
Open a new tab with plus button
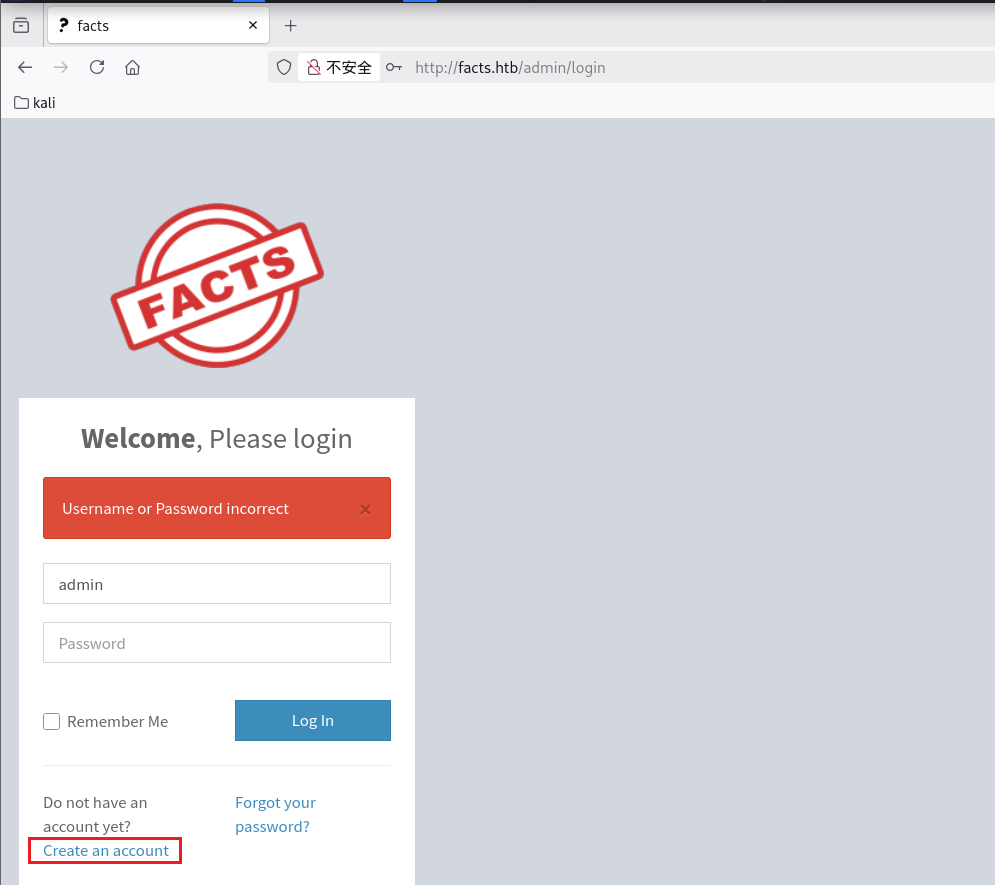(291, 26)
